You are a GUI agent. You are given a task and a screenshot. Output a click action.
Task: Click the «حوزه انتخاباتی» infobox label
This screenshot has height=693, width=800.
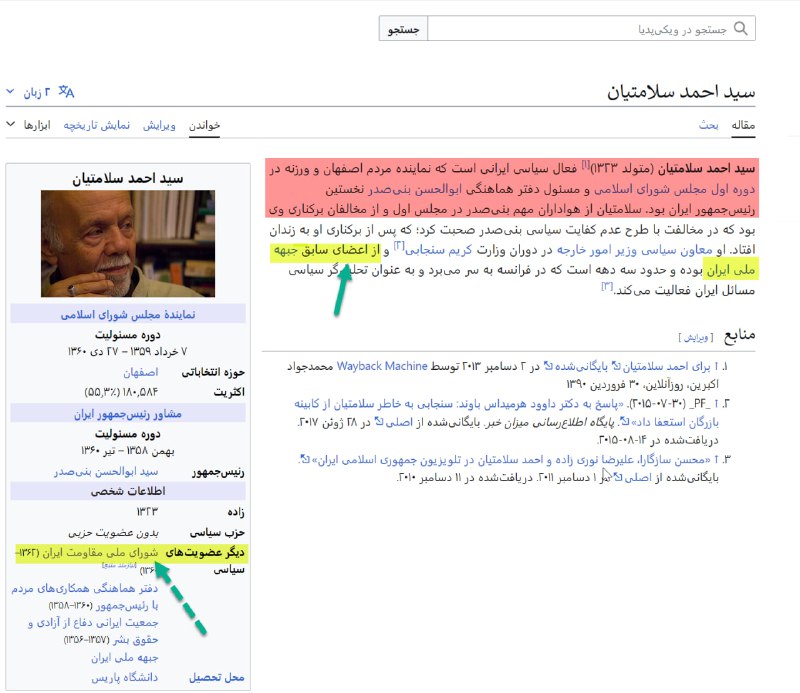(213, 372)
